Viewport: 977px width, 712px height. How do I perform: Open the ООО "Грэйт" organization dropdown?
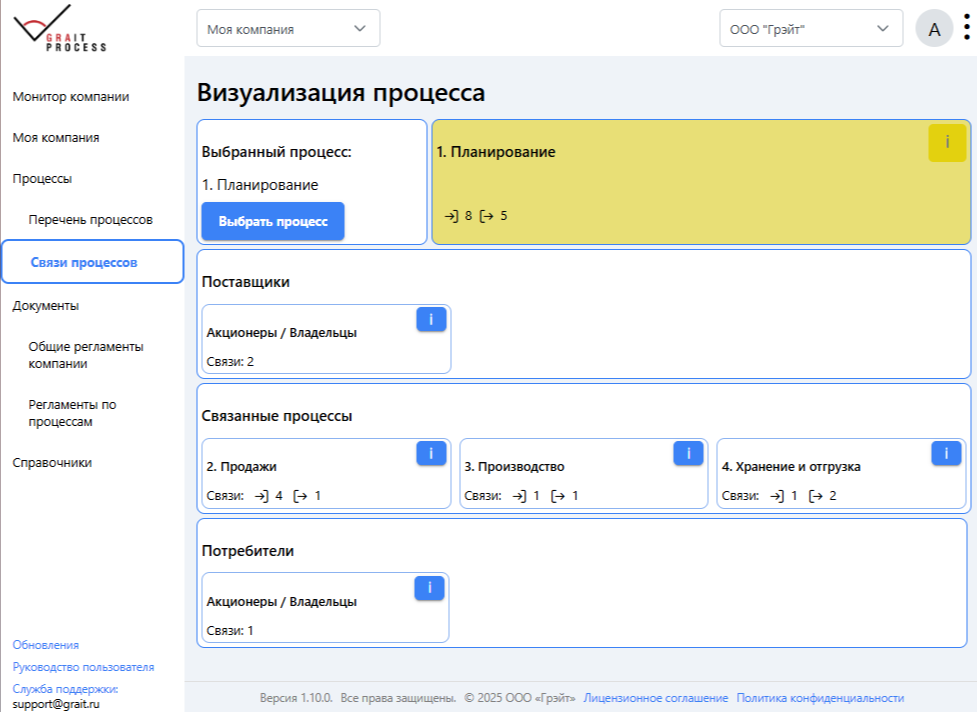click(810, 28)
